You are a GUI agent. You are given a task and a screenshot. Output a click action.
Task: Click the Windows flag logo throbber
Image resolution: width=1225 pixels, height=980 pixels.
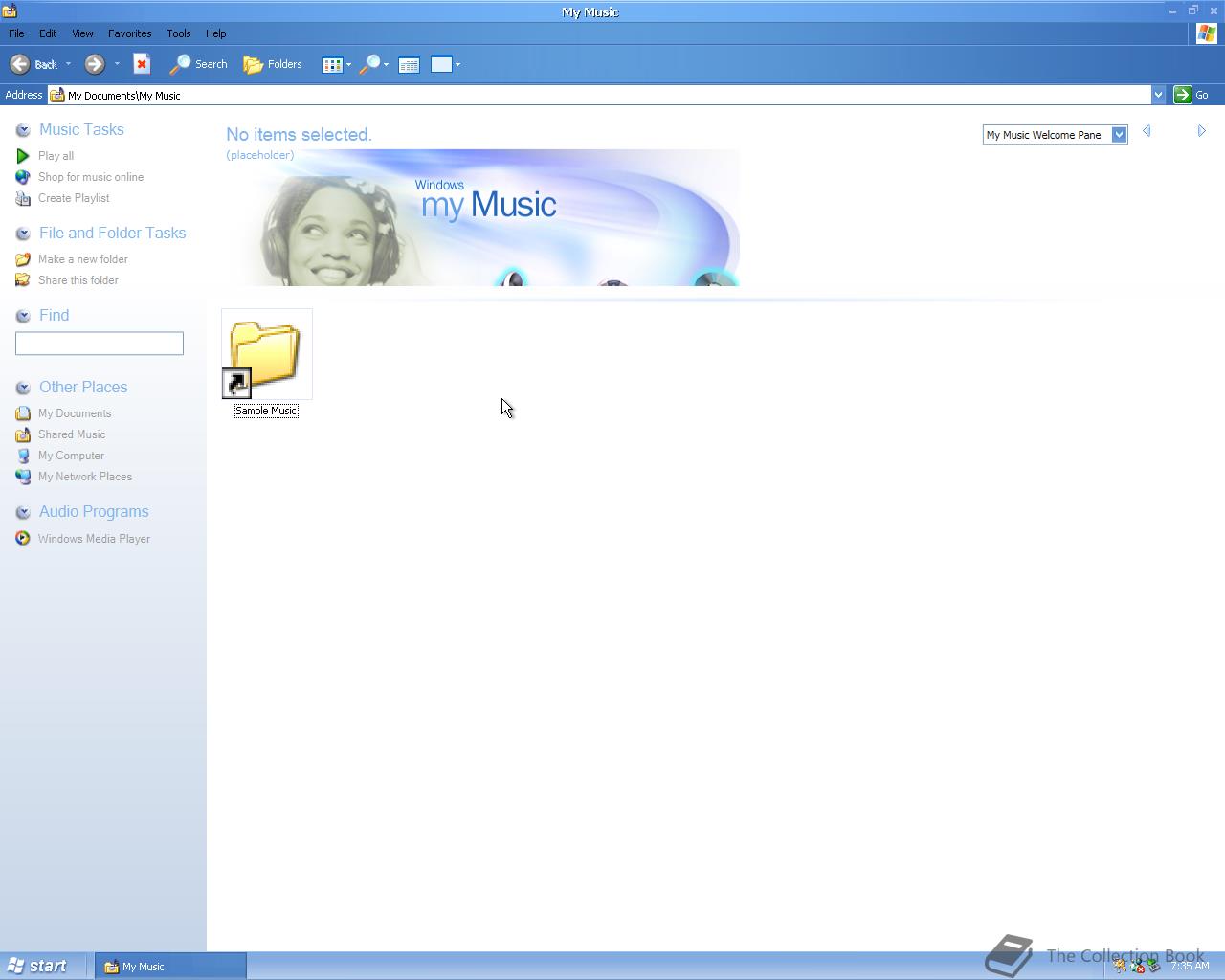(x=1206, y=33)
